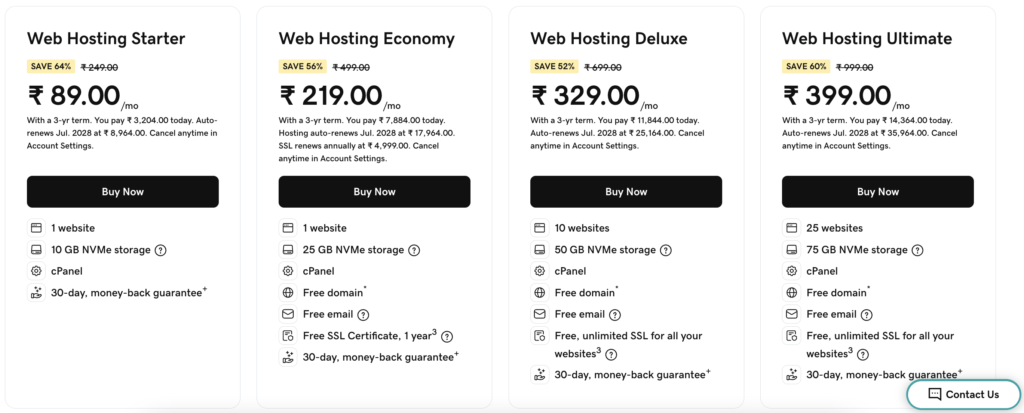The width and height of the screenshot is (1024, 413).
Task: Click the Contact Us chat icon
Action: pyautogui.click(x=934, y=394)
